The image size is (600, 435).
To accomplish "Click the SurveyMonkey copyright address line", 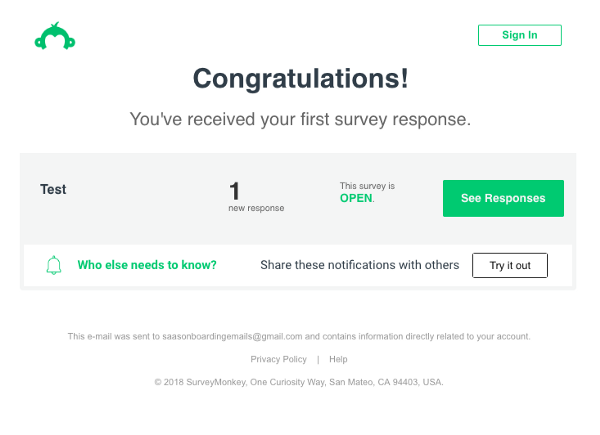I will click(299, 382).
